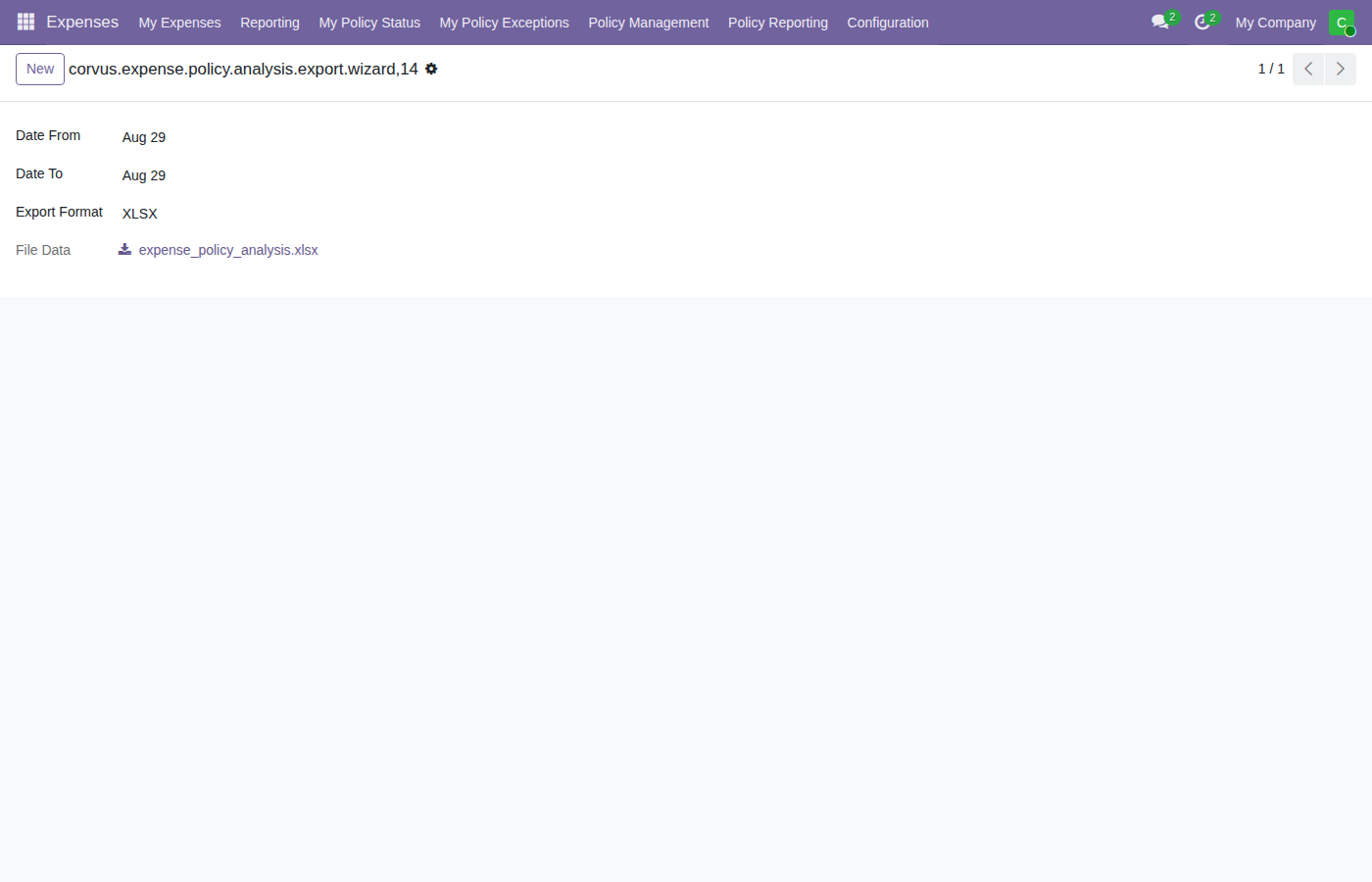Click the 1 / 1 pager counter
The width and height of the screenshot is (1372, 882).
[1271, 69]
